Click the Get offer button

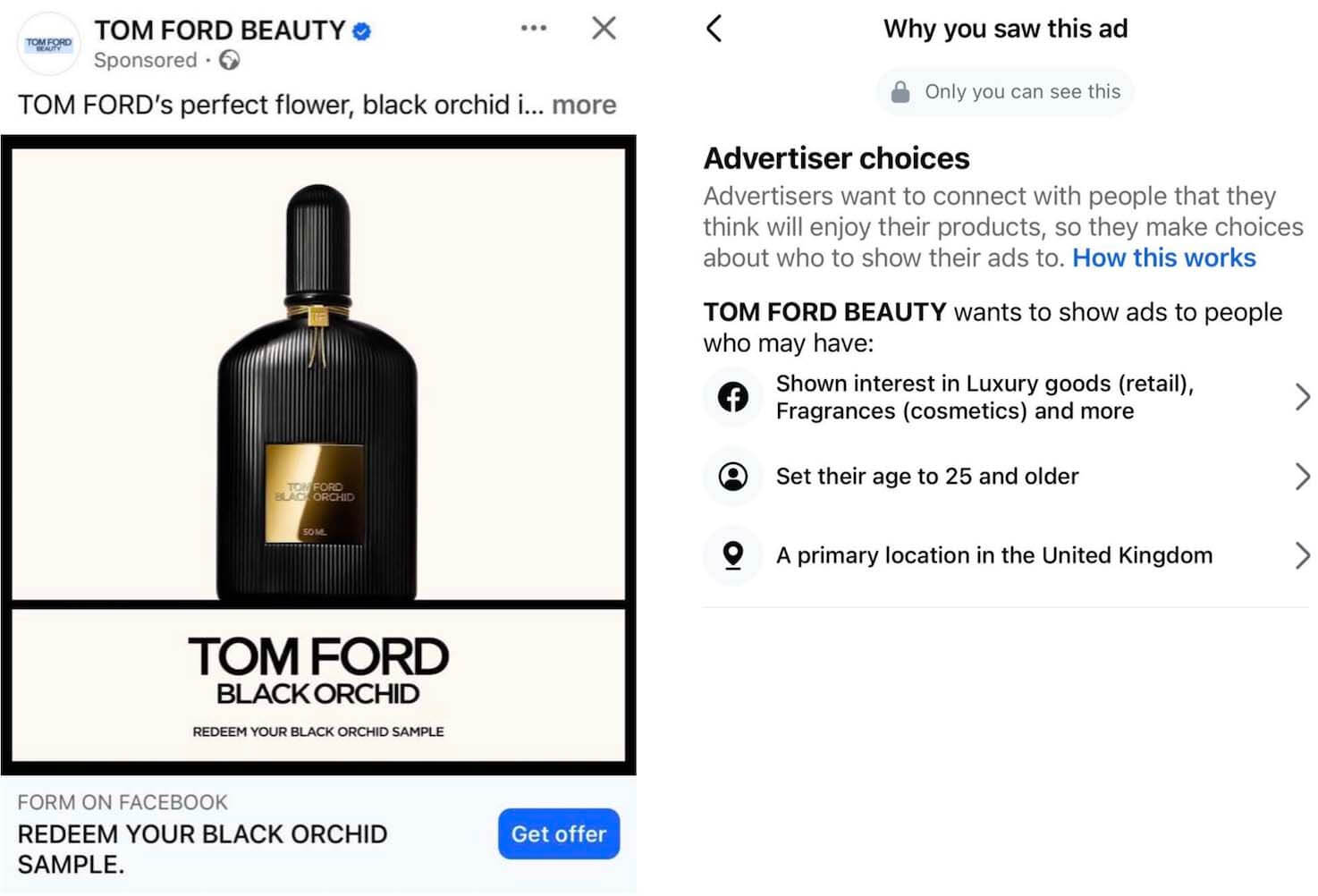(x=558, y=833)
